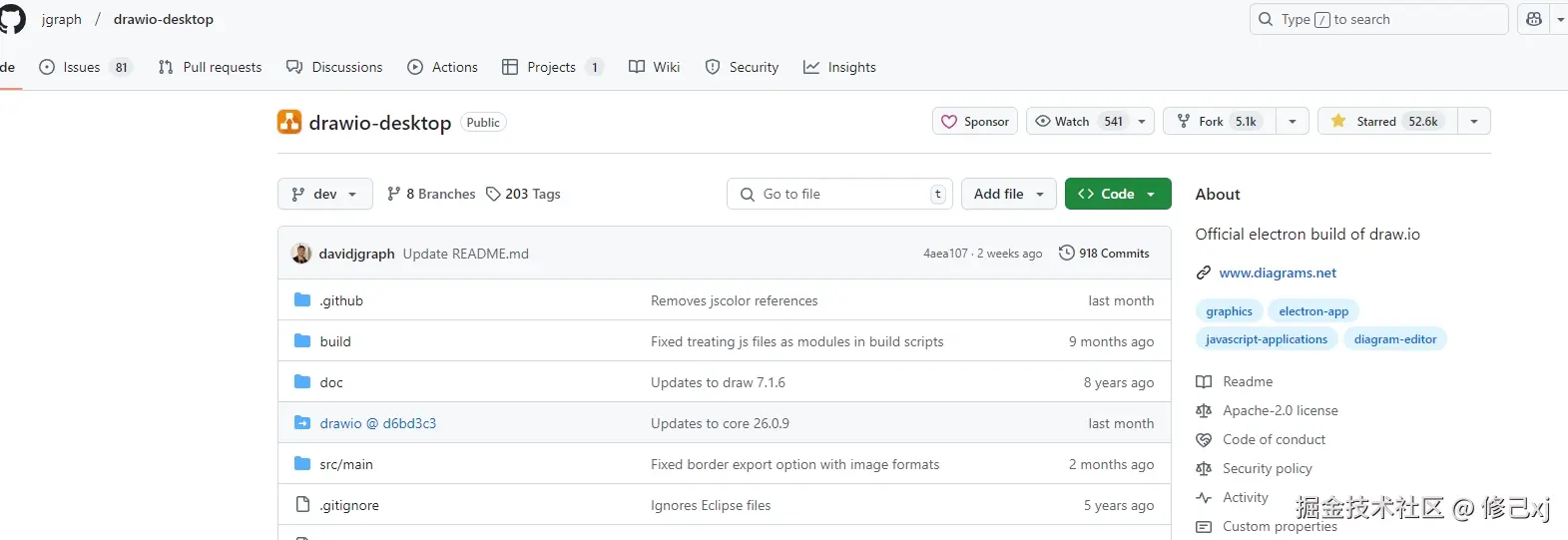1568x540 pixels.
Task: Open the .github folder
Action: [x=341, y=300]
